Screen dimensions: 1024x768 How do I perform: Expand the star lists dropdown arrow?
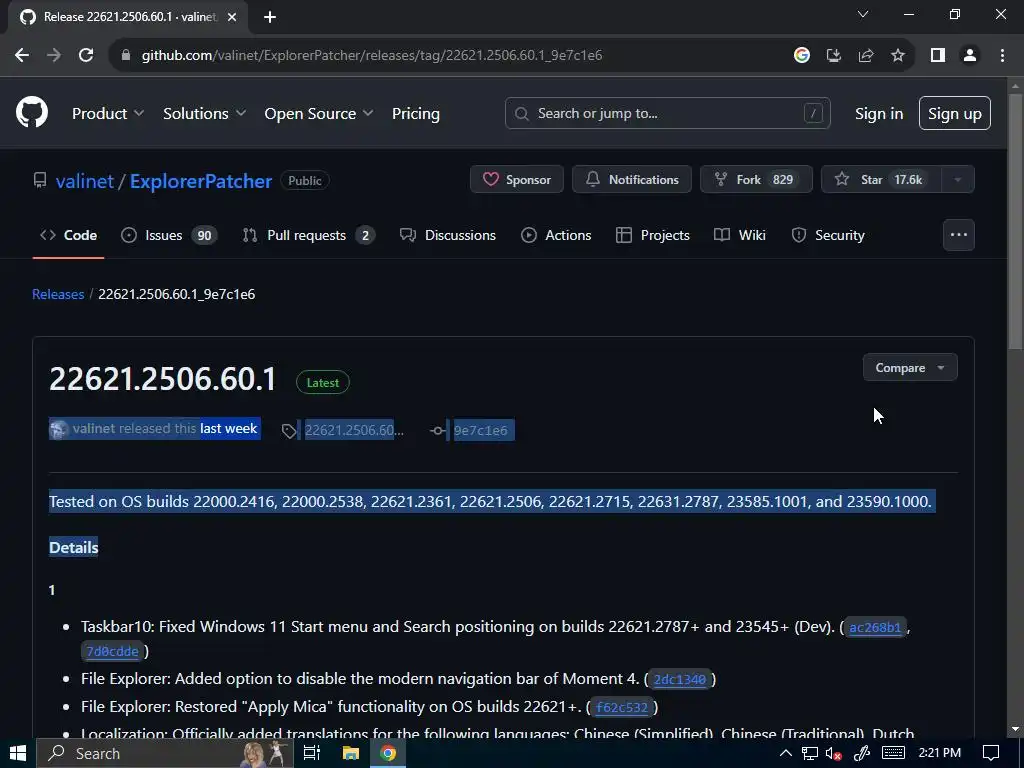[958, 180]
